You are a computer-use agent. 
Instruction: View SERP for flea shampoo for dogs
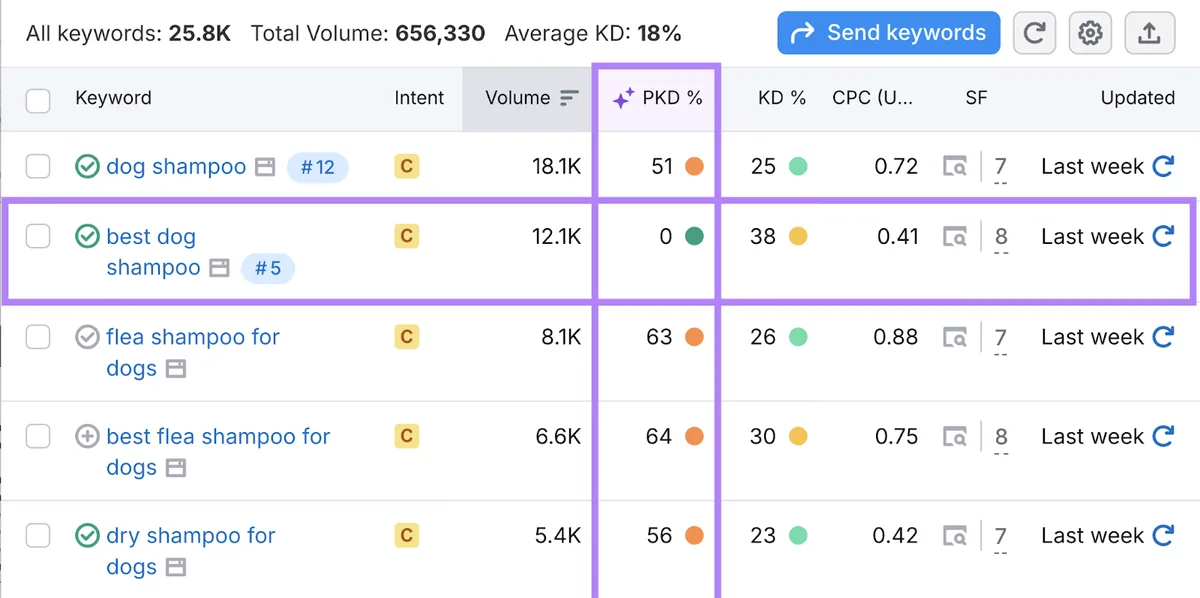coord(955,337)
